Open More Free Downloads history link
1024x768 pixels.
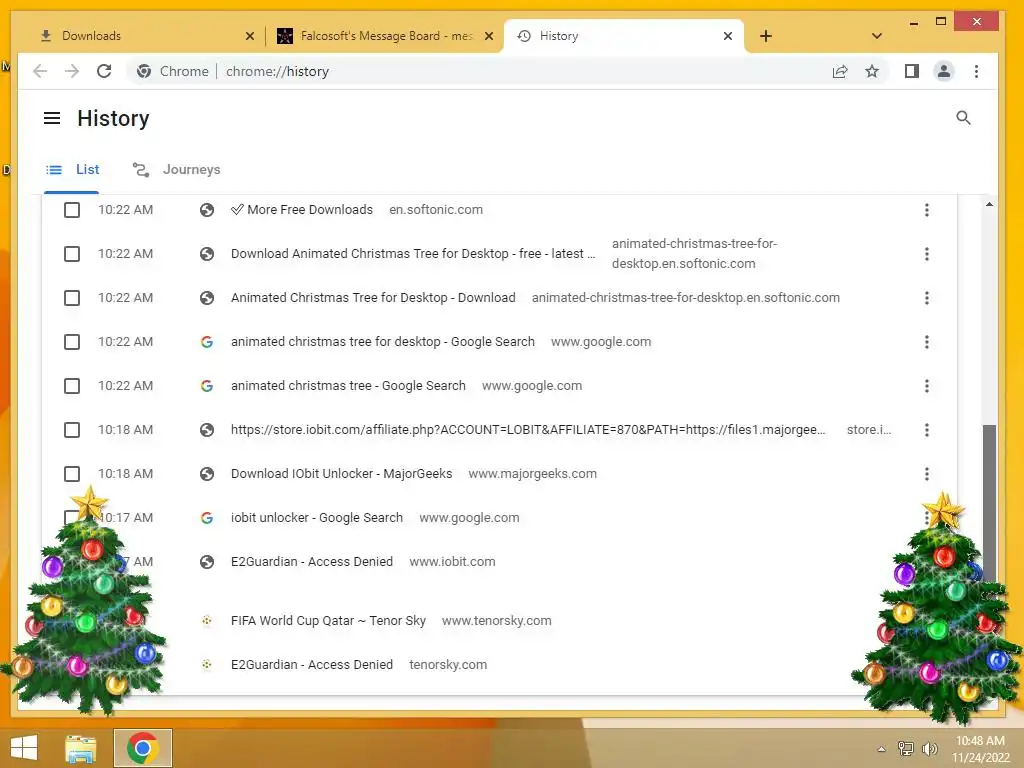302,210
